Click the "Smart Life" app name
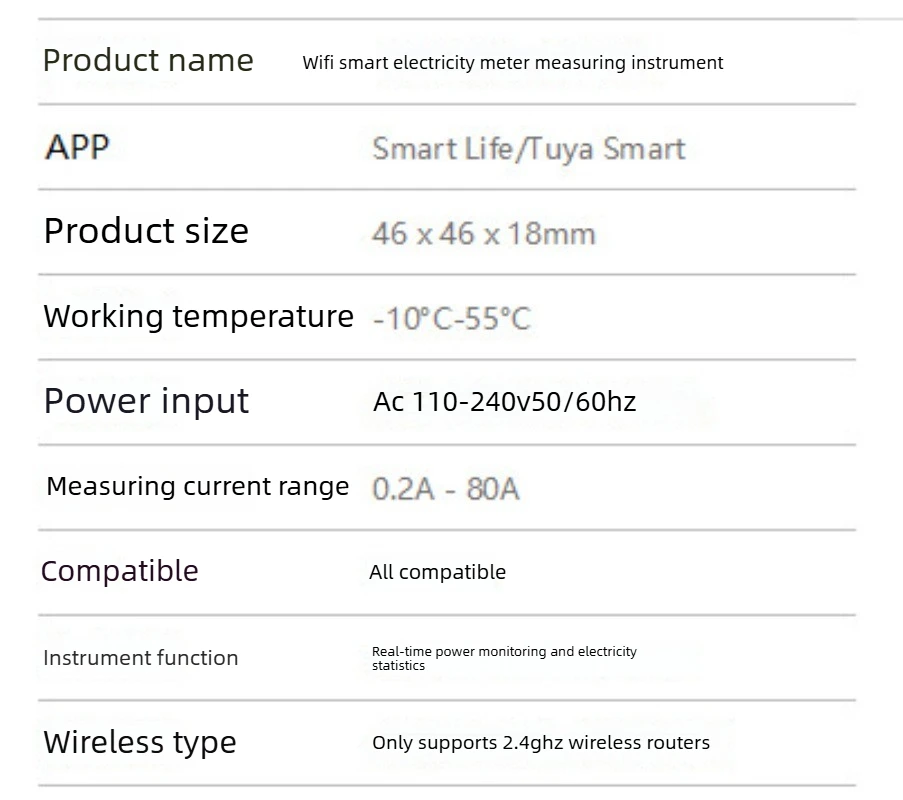This screenshot has height=800, width=903. (441, 149)
